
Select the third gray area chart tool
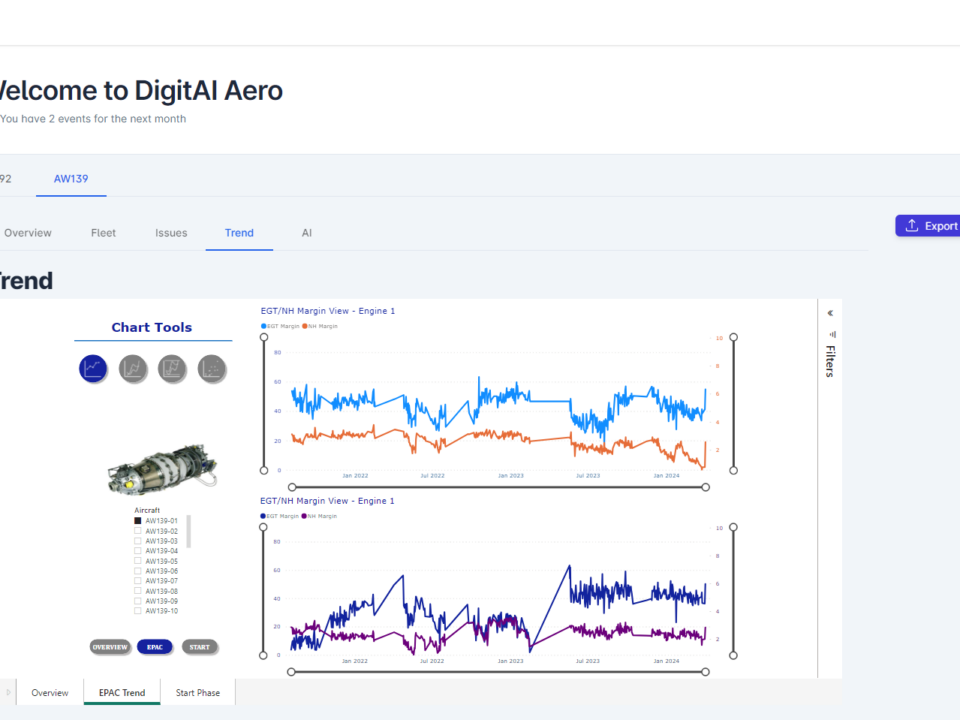172,369
